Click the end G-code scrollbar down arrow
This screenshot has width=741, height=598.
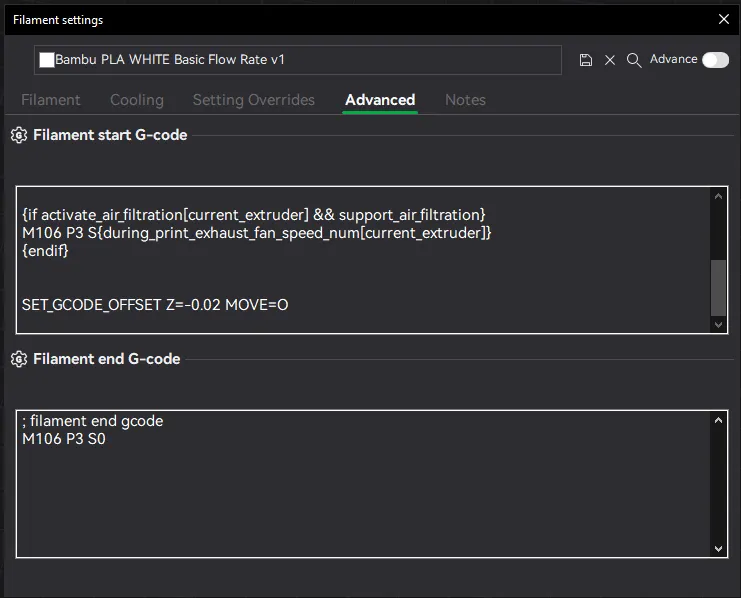(x=718, y=549)
